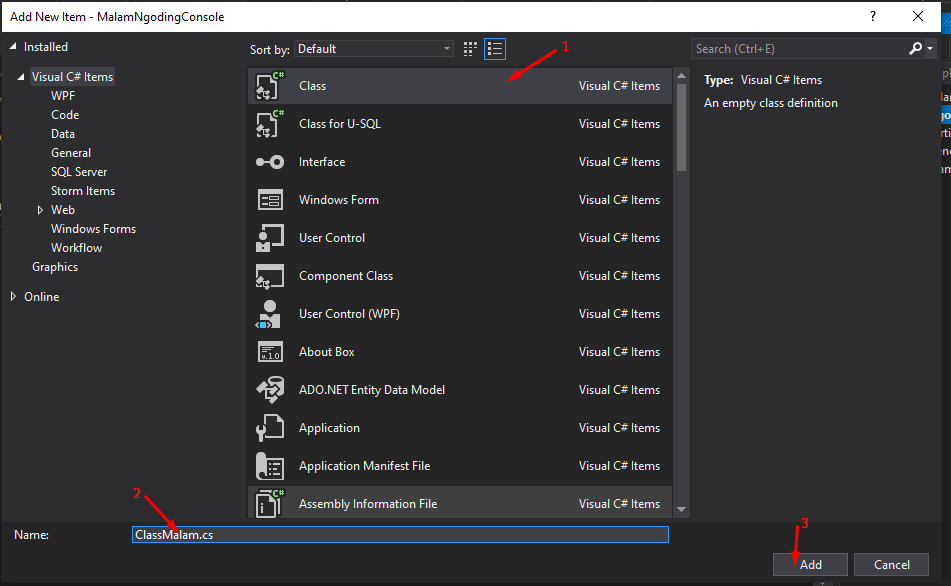Select the Storm Items category
The image size is (951, 586).
(x=82, y=191)
